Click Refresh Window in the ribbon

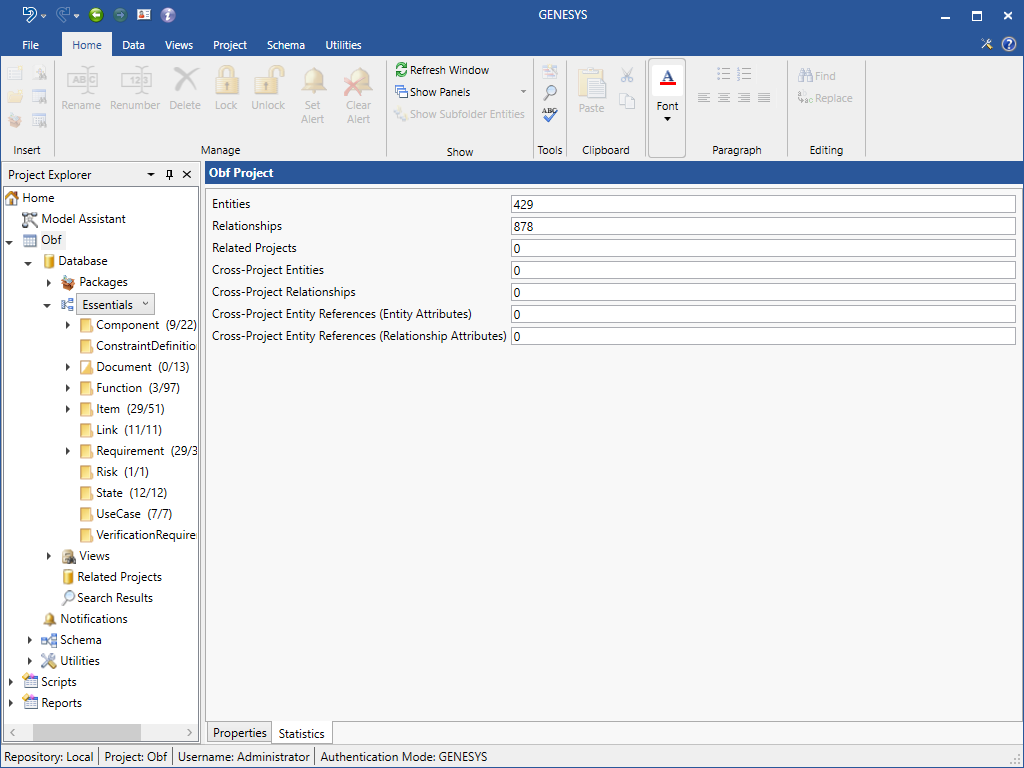(441, 70)
